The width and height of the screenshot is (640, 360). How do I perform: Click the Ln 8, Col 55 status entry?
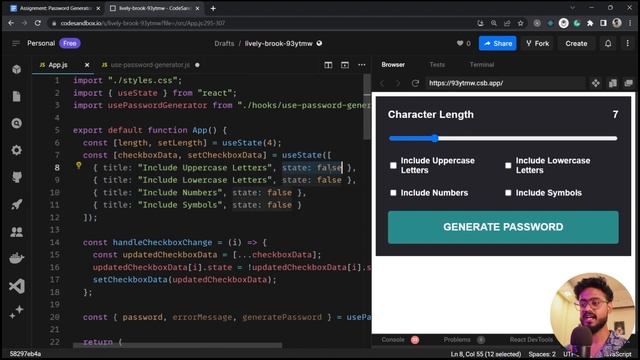[x=486, y=354]
